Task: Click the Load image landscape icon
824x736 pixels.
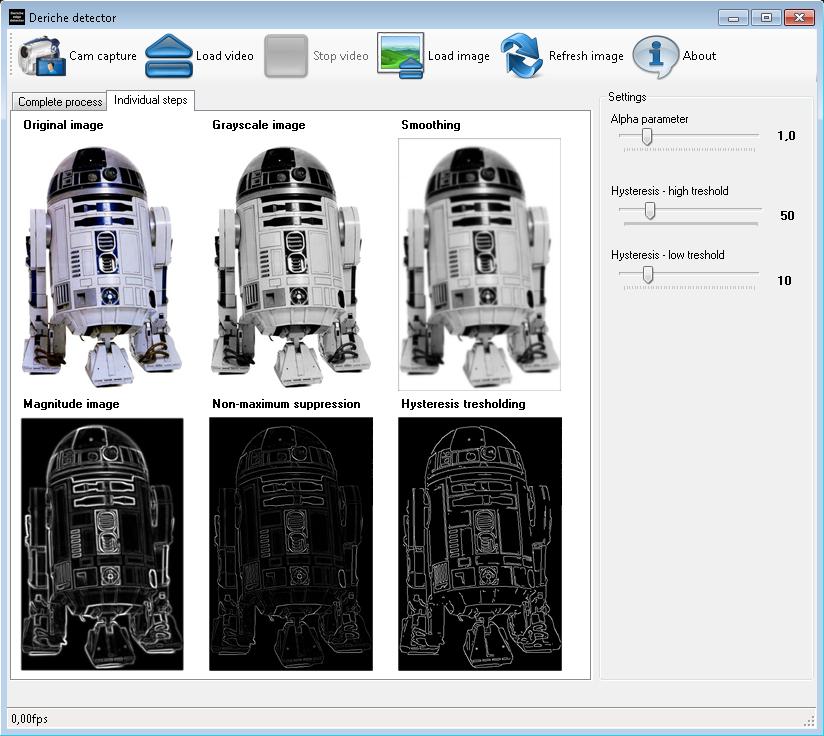Action: (400, 56)
